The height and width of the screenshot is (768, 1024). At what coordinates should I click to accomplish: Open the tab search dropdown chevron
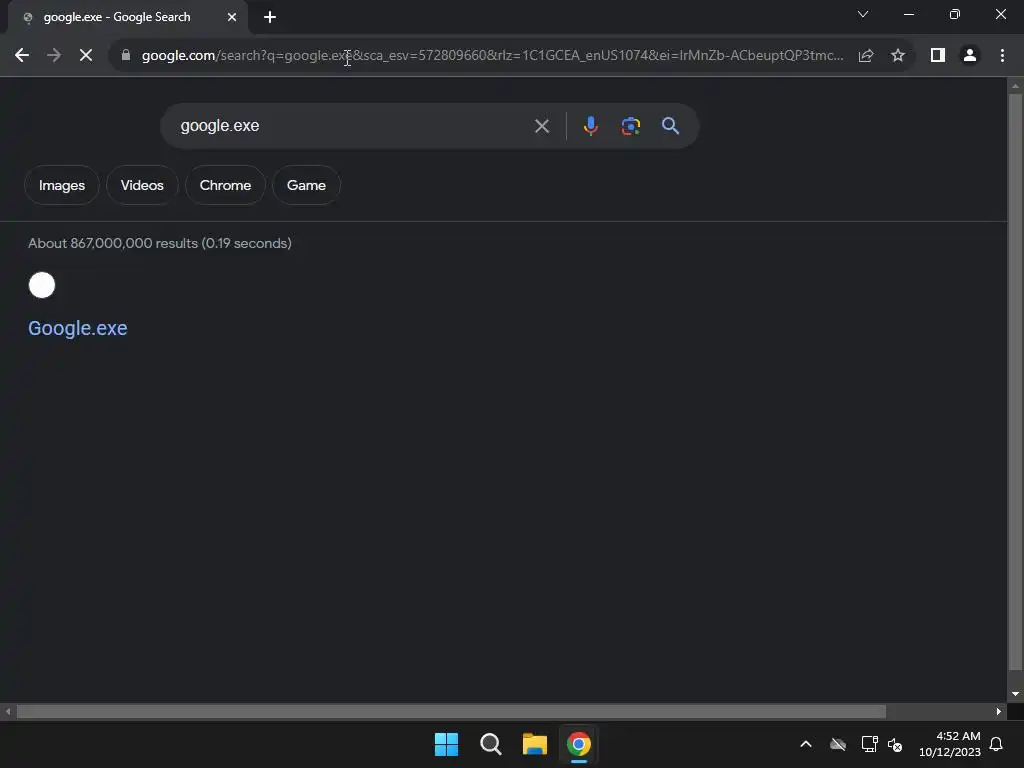pos(863,14)
